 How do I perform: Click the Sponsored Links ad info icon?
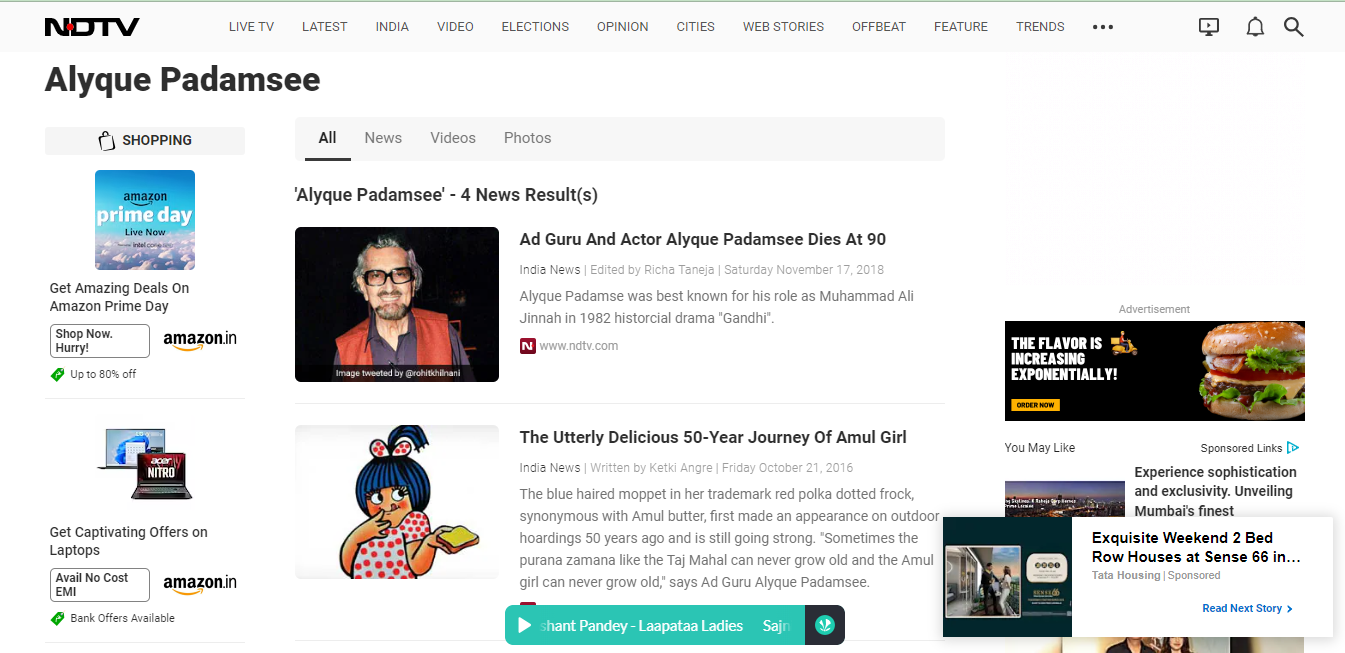click(x=1293, y=448)
